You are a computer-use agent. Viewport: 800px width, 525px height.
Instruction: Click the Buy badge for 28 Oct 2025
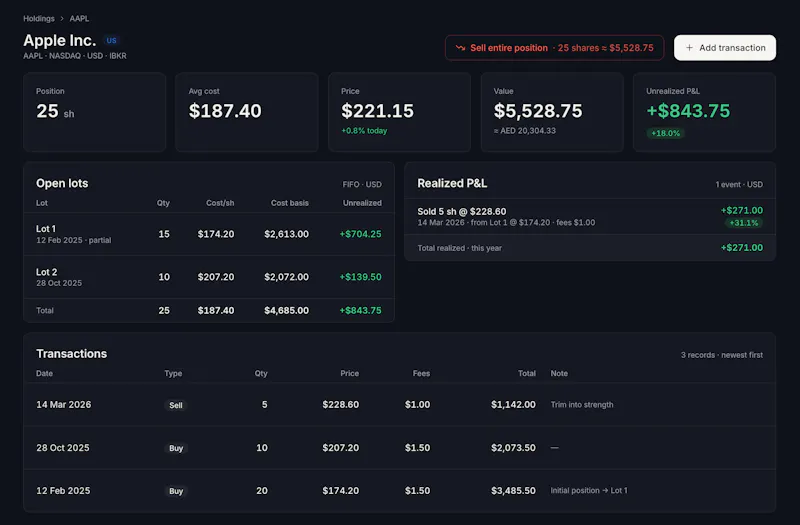(x=176, y=448)
